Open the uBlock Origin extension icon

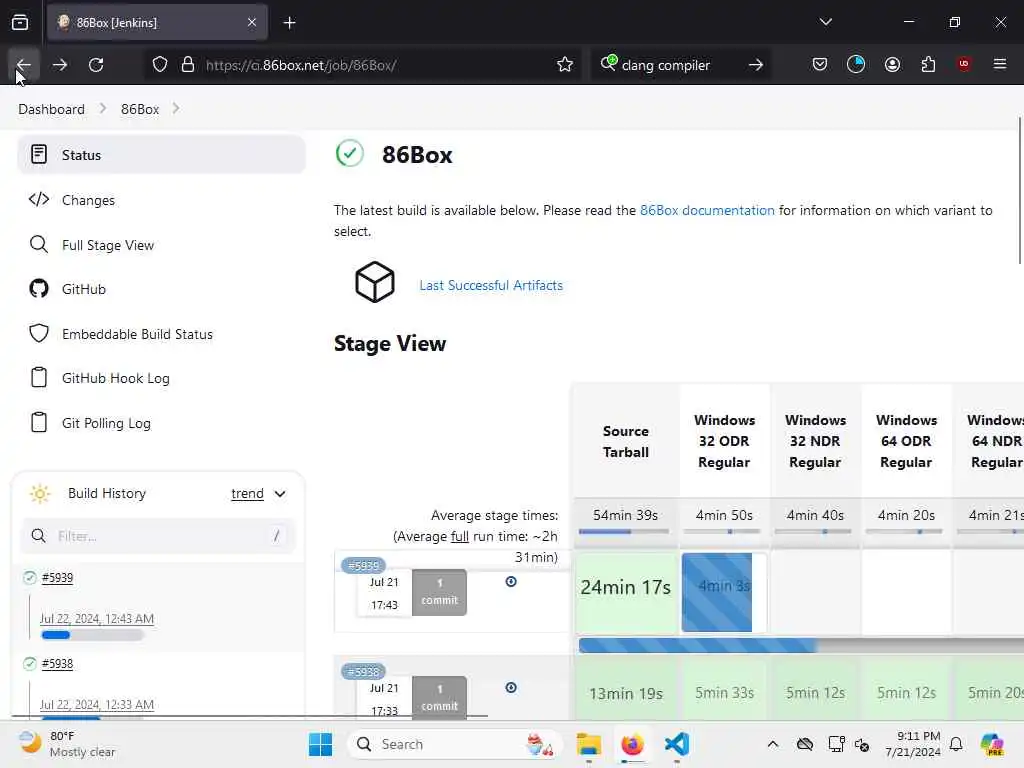pos(964,64)
